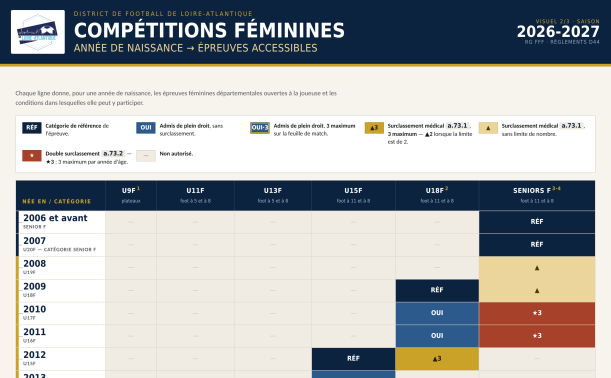Screen dimensions: 611x378
Task: Click the District Loire-Atlantique logo
Action: [38, 32]
